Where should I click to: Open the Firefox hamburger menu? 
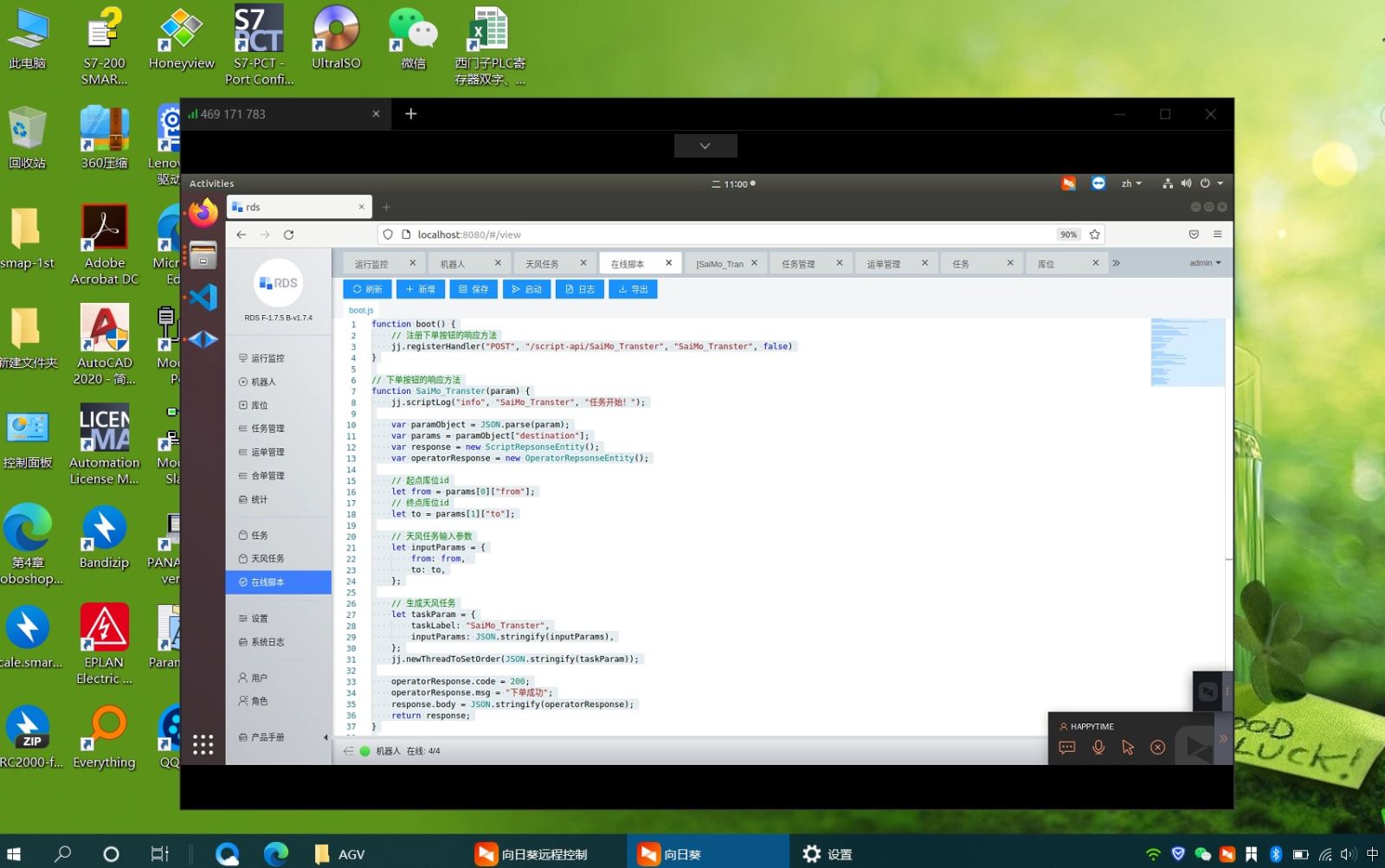(x=1217, y=235)
